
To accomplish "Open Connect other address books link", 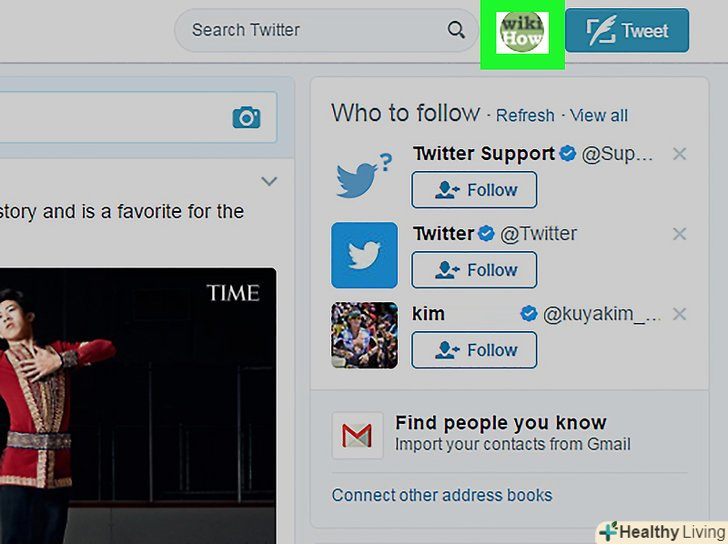I will [442, 495].
